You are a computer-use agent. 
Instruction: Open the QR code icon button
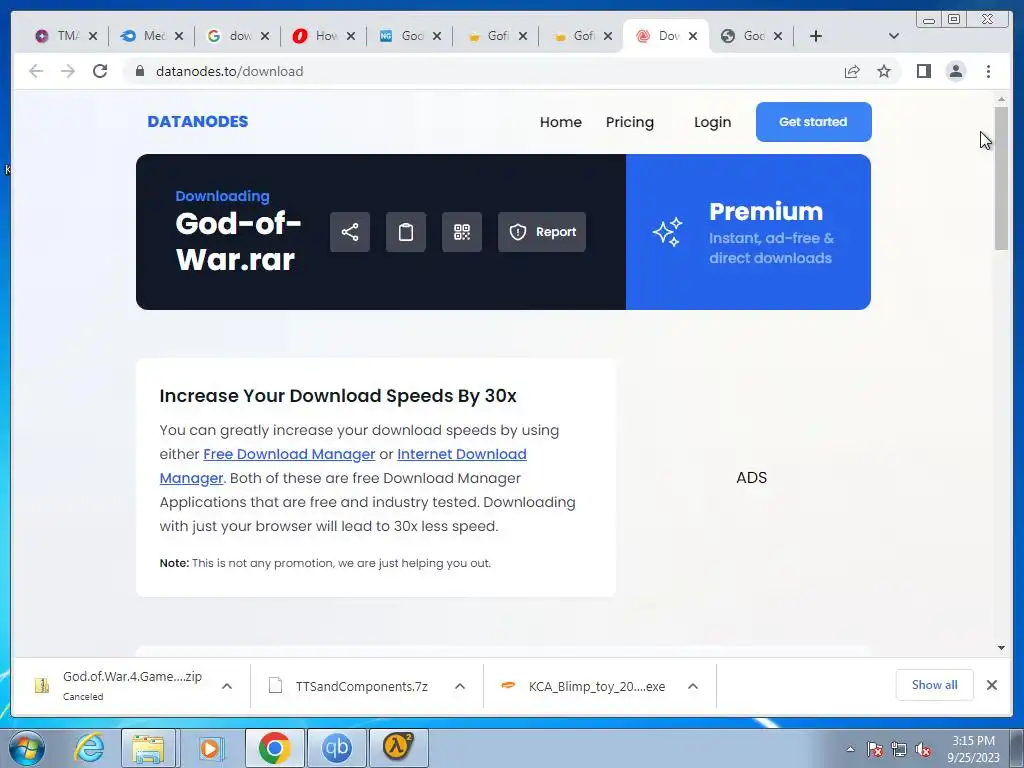[x=462, y=232]
